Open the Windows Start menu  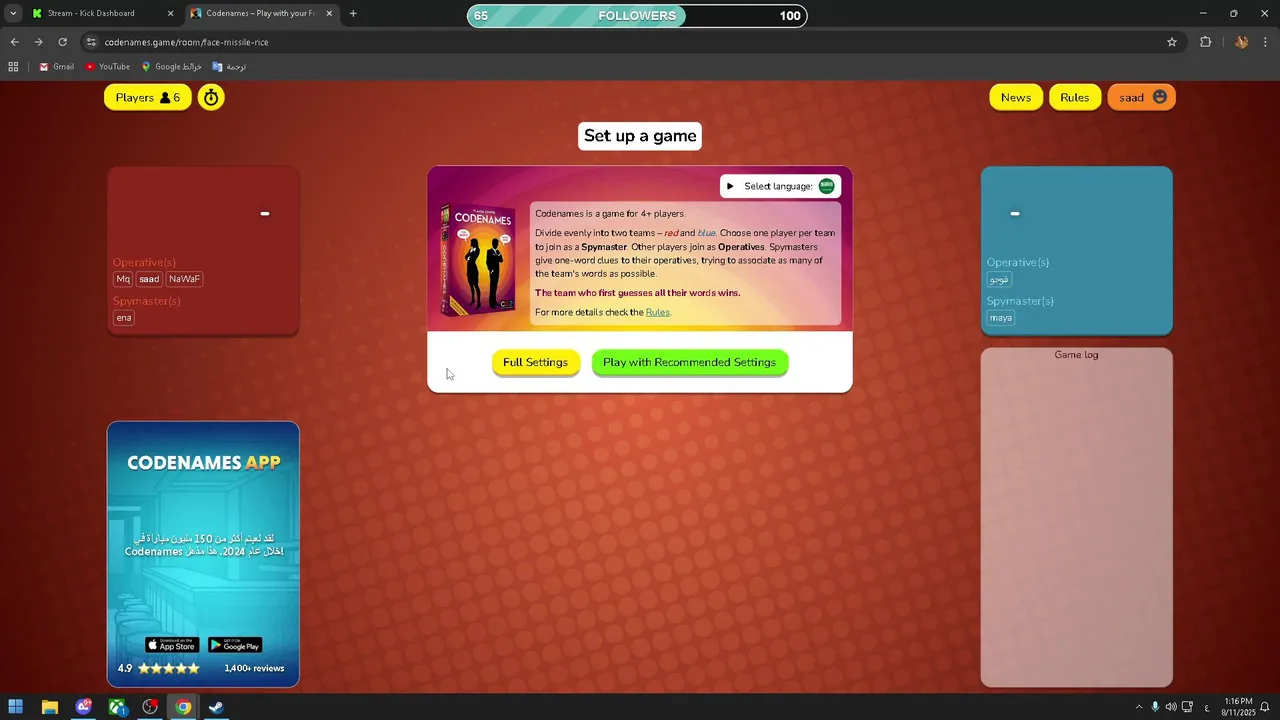click(16, 707)
